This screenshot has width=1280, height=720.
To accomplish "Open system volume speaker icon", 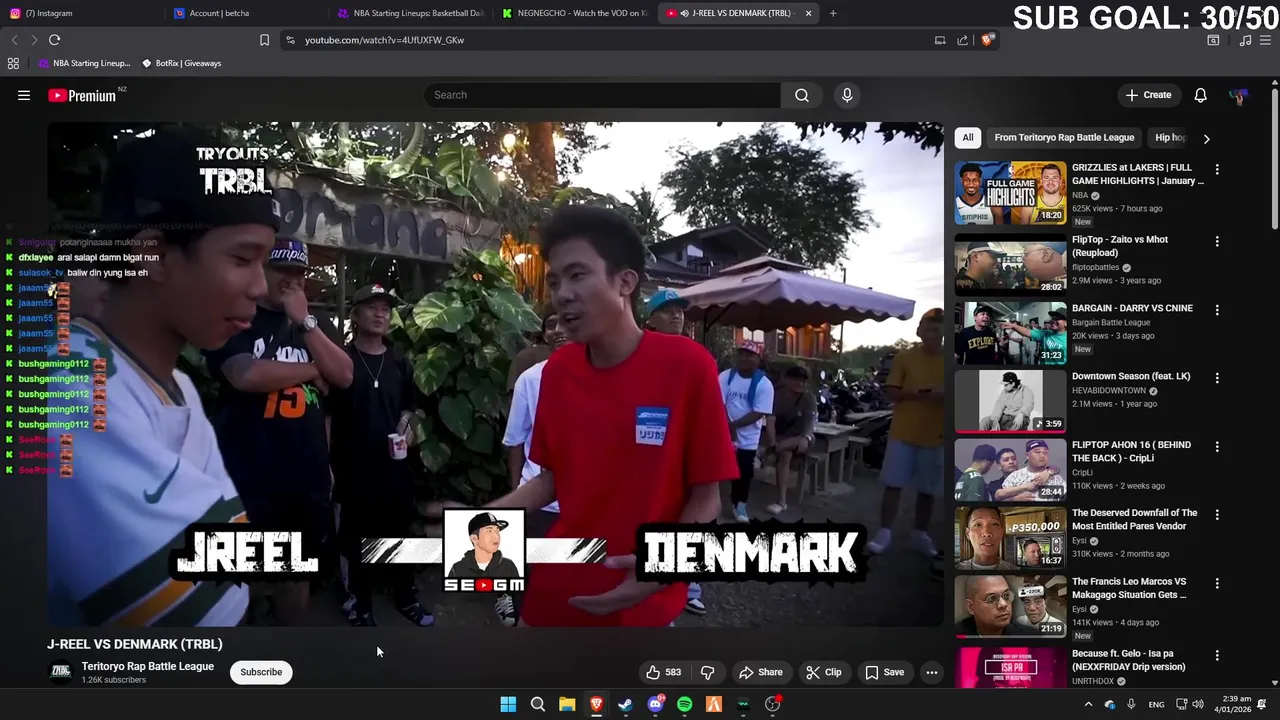I will tap(1198, 704).
